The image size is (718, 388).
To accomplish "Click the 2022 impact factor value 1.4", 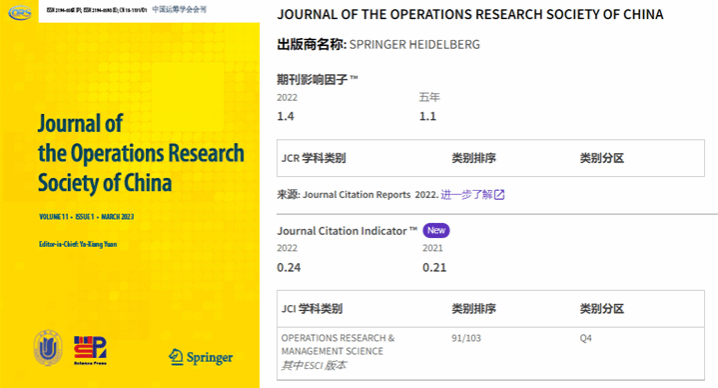I will point(285,116).
